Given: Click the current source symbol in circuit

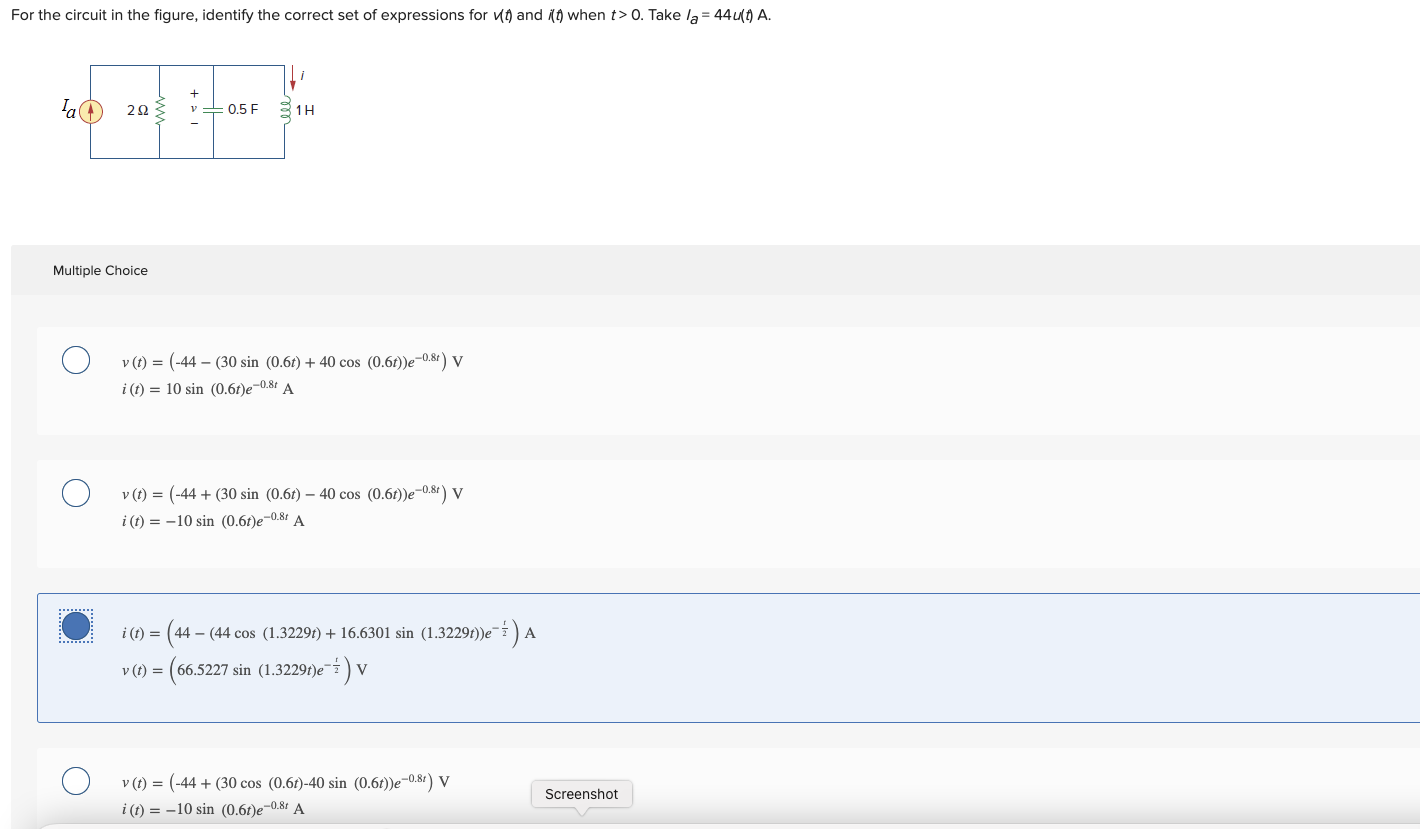Looking at the screenshot, I should pyautogui.click(x=91, y=111).
